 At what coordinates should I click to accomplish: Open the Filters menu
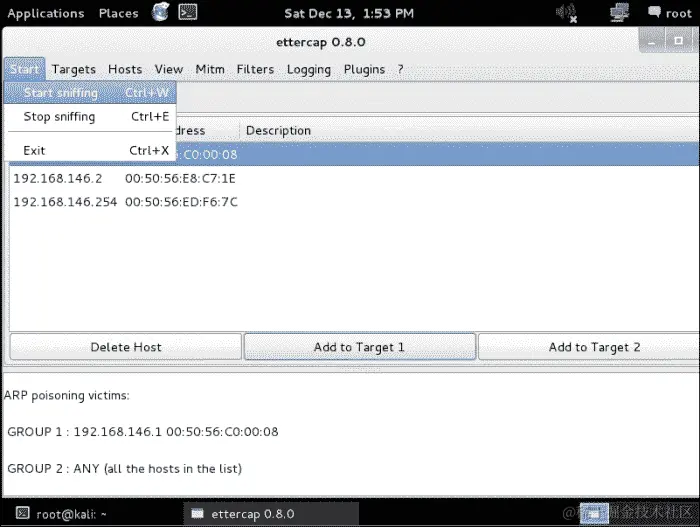pyautogui.click(x=255, y=69)
